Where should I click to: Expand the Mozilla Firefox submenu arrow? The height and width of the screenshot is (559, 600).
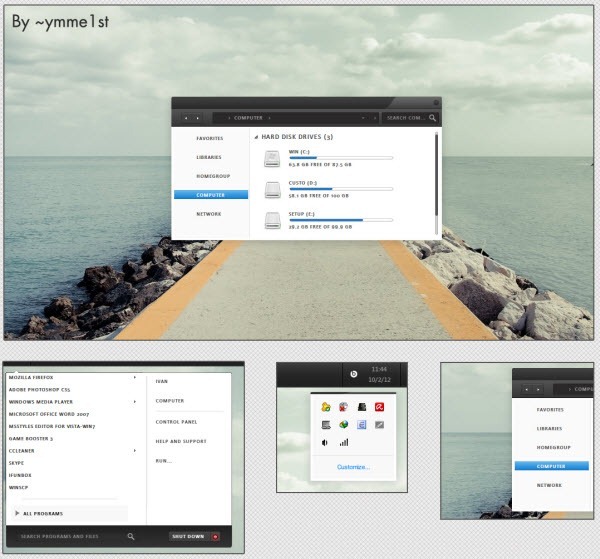(x=135, y=378)
